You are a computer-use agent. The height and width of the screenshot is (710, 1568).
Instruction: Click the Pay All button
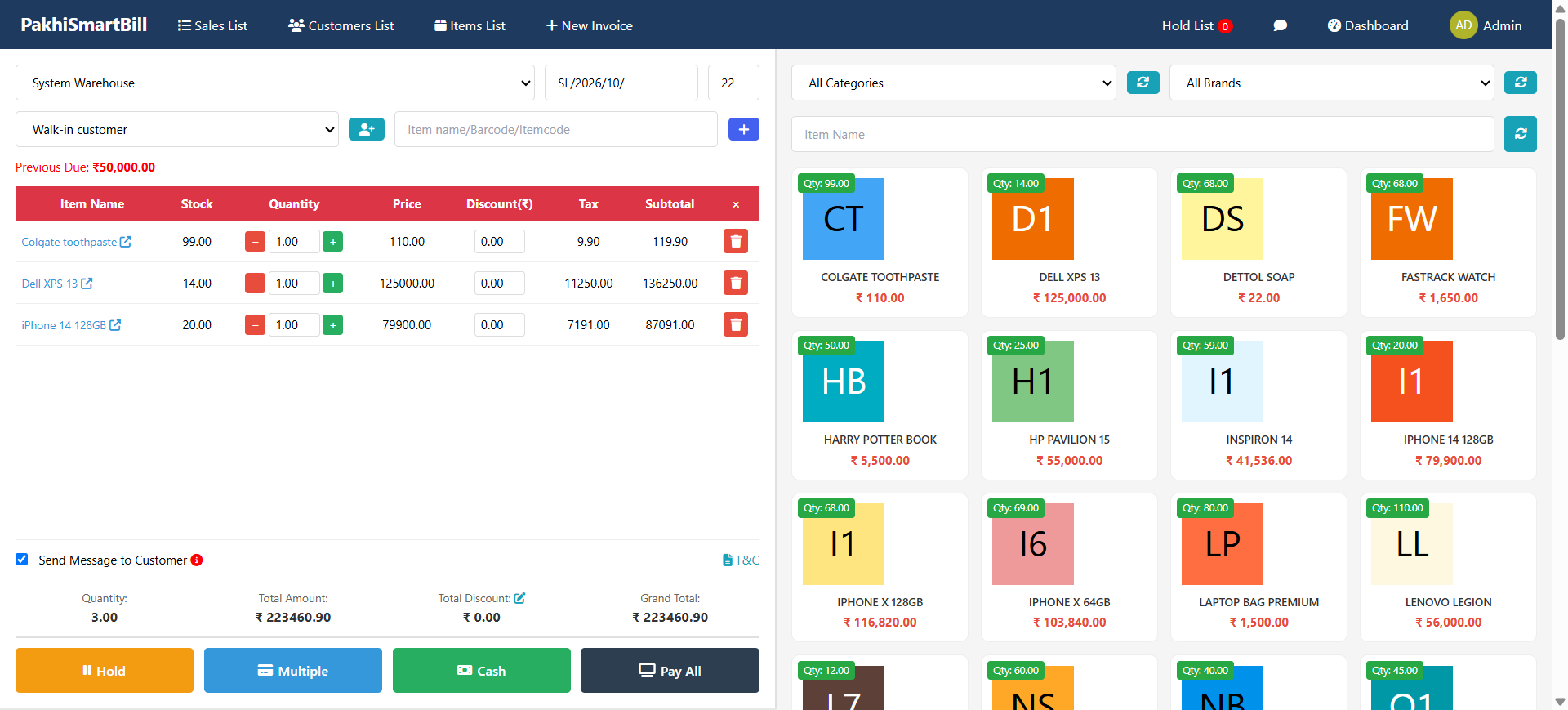pyautogui.click(x=670, y=670)
